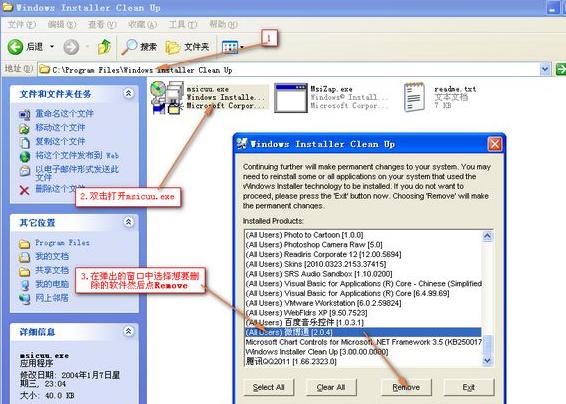Select SRS Audio Sandbox [1.10.0200] entry

[363, 274]
